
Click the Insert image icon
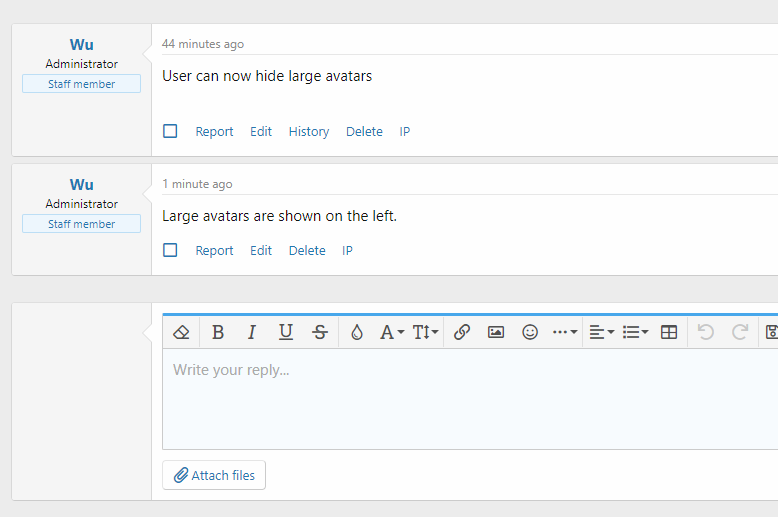(496, 332)
